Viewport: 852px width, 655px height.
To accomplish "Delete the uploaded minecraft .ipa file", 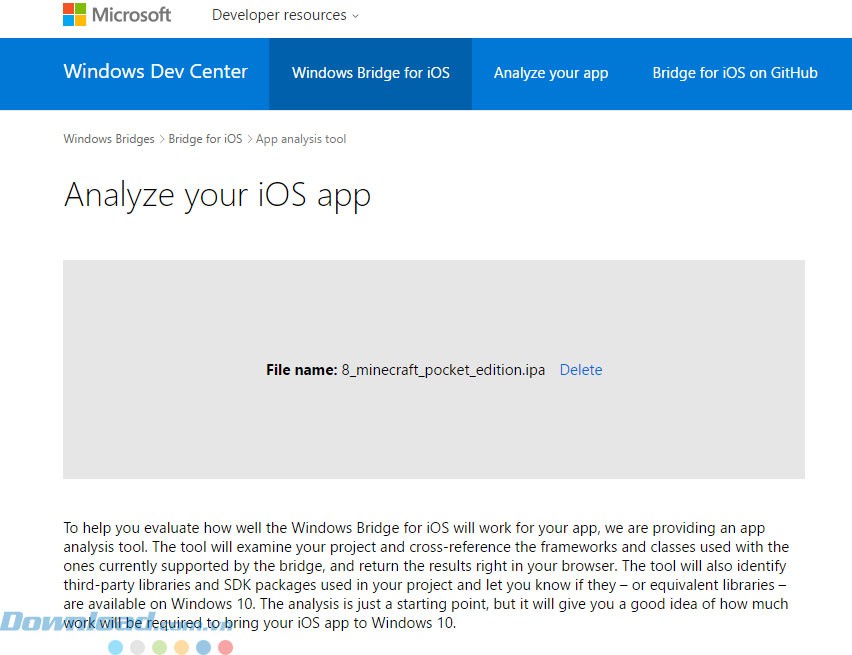I will point(581,370).
